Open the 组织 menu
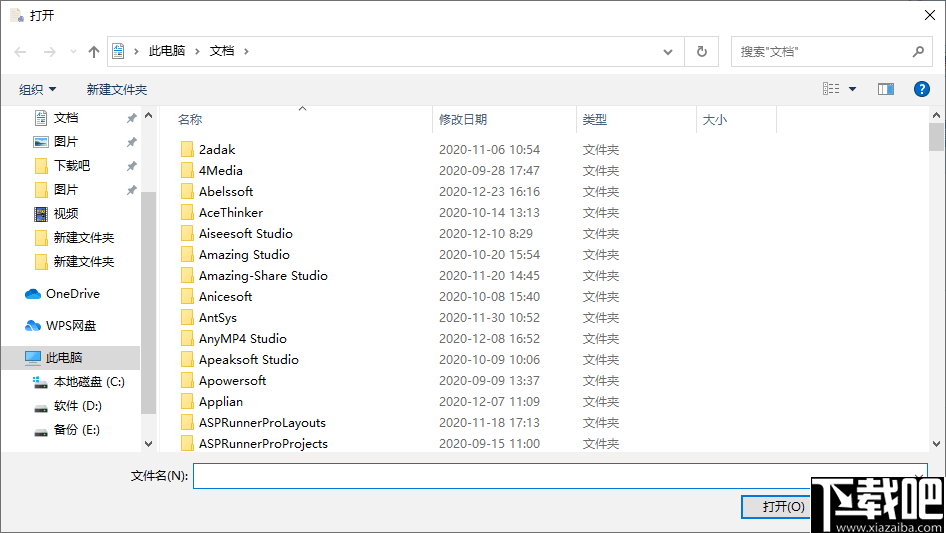The image size is (946, 533). pos(37,89)
